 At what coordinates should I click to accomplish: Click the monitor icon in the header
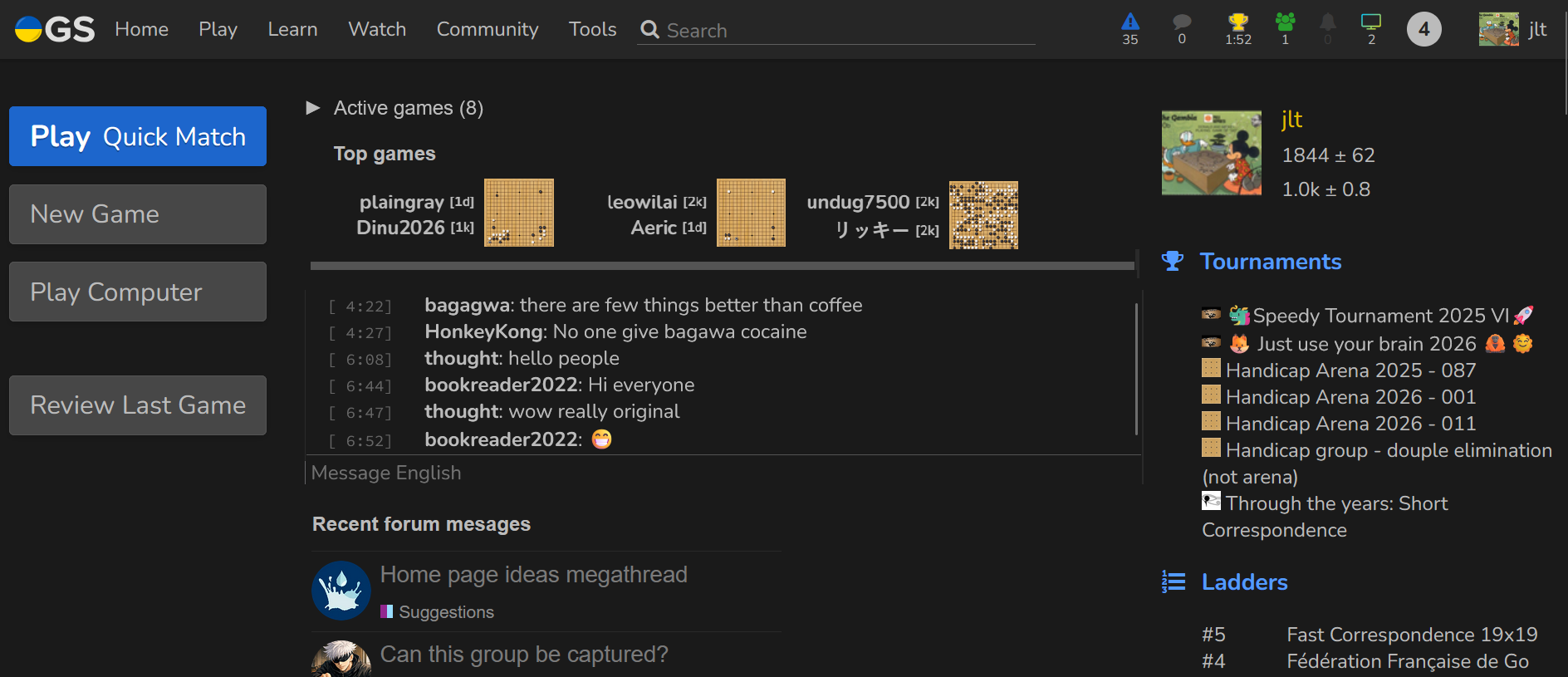(x=1371, y=22)
